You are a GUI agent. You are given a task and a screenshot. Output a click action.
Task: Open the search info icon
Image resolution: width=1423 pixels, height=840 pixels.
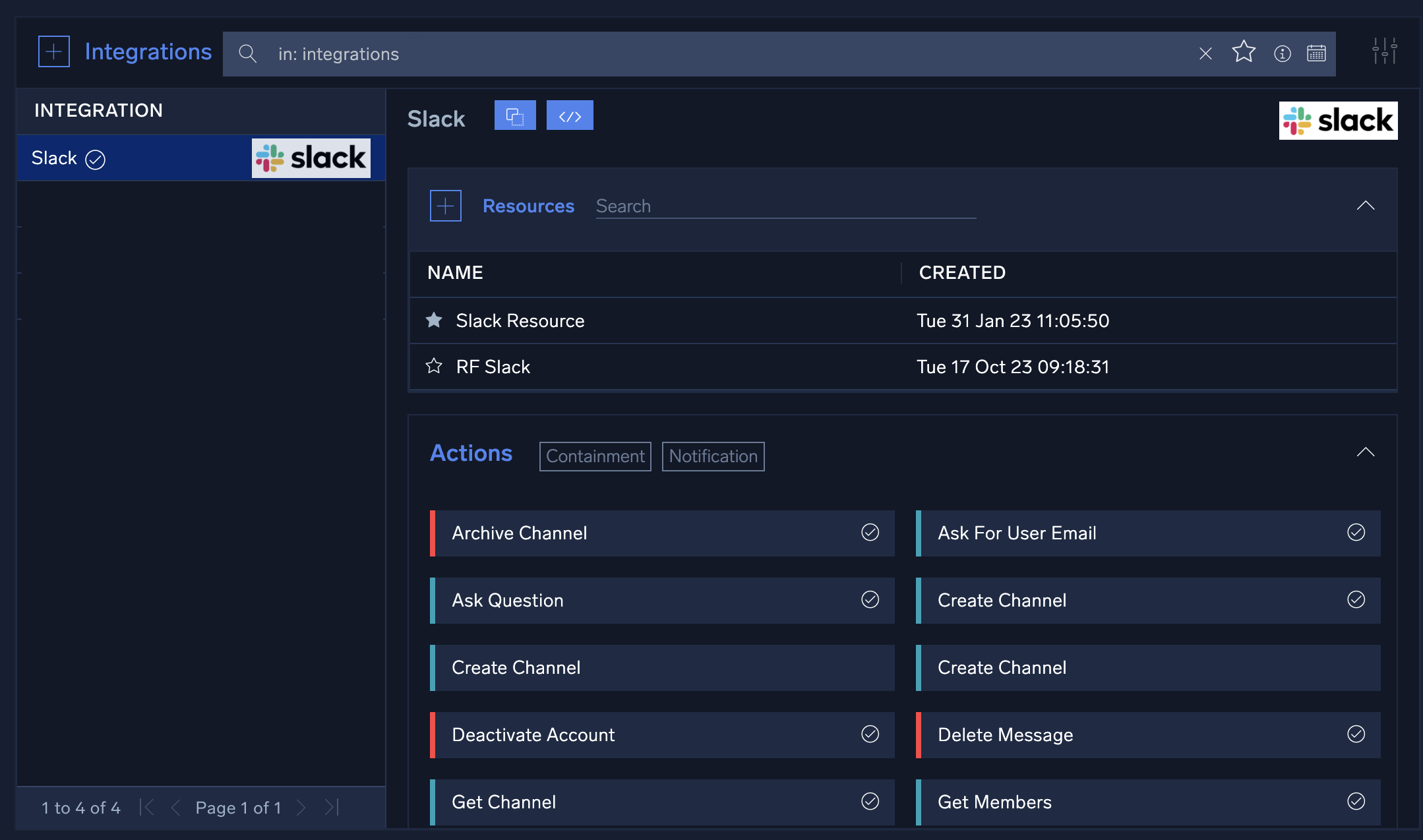1282,53
